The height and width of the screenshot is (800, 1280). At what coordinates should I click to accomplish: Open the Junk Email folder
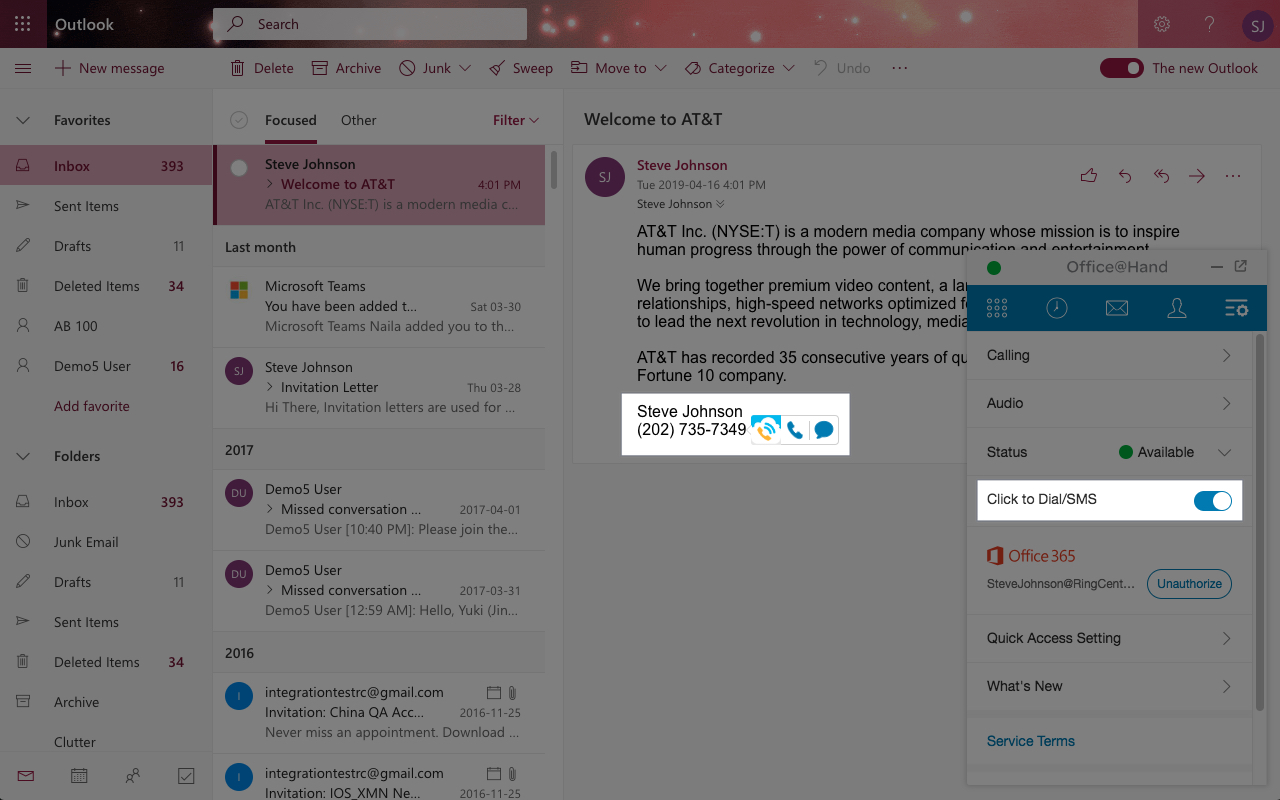click(x=106, y=542)
